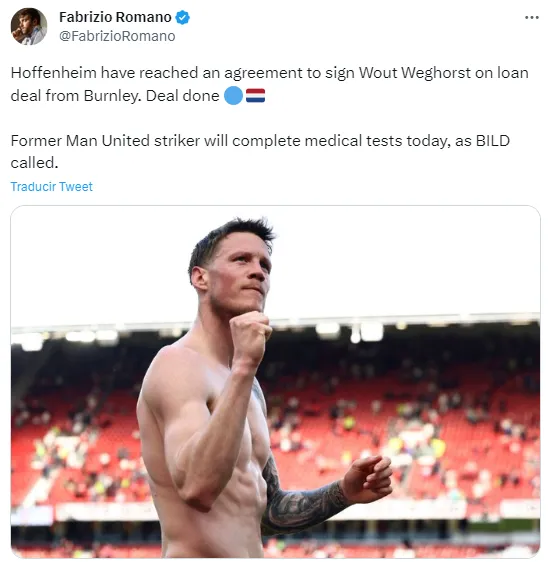This screenshot has width=548, height=566.
Task: Click the Traducir Tweet link
Action: point(52,187)
